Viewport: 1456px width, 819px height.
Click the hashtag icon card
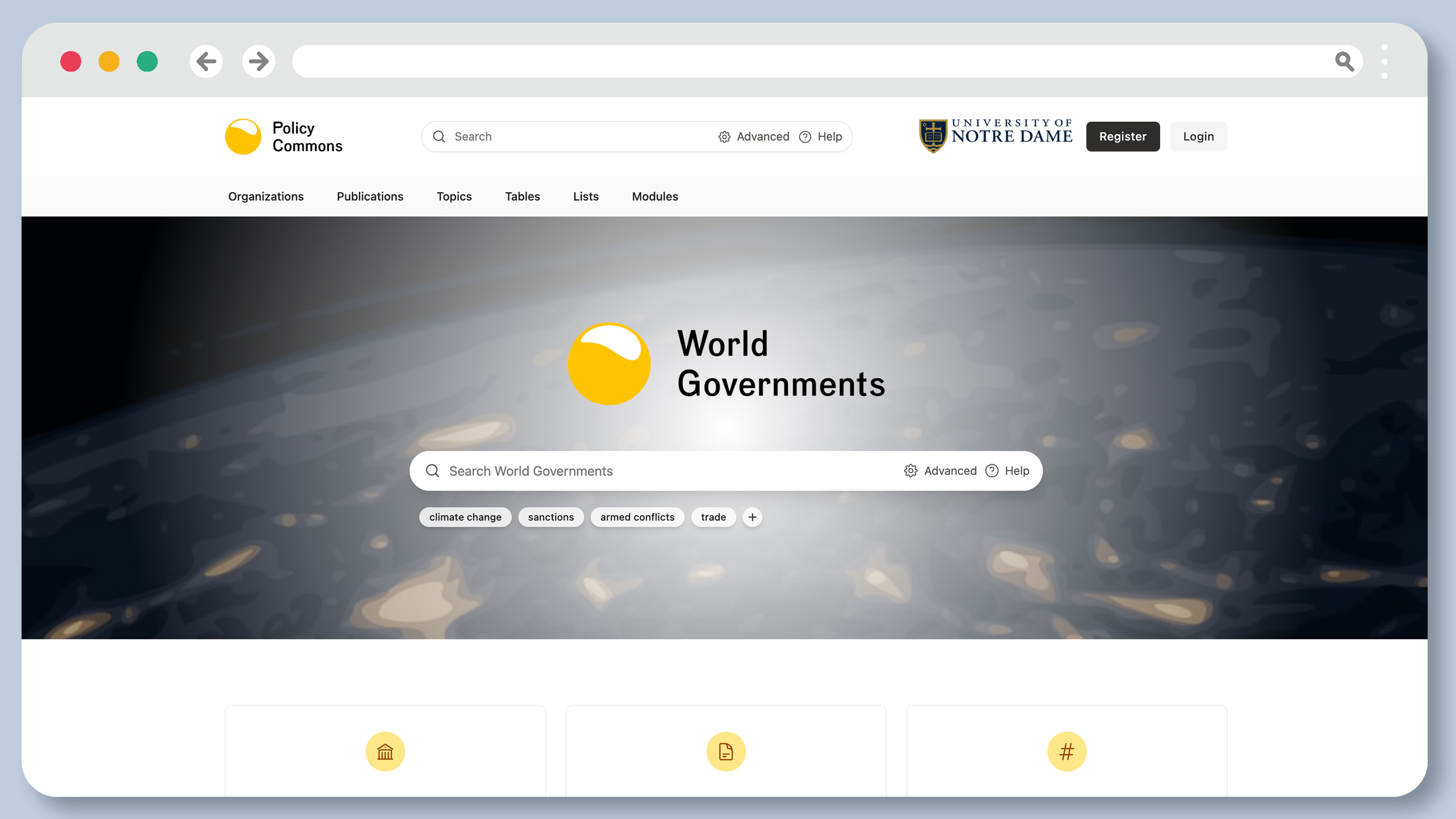[x=1067, y=752]
